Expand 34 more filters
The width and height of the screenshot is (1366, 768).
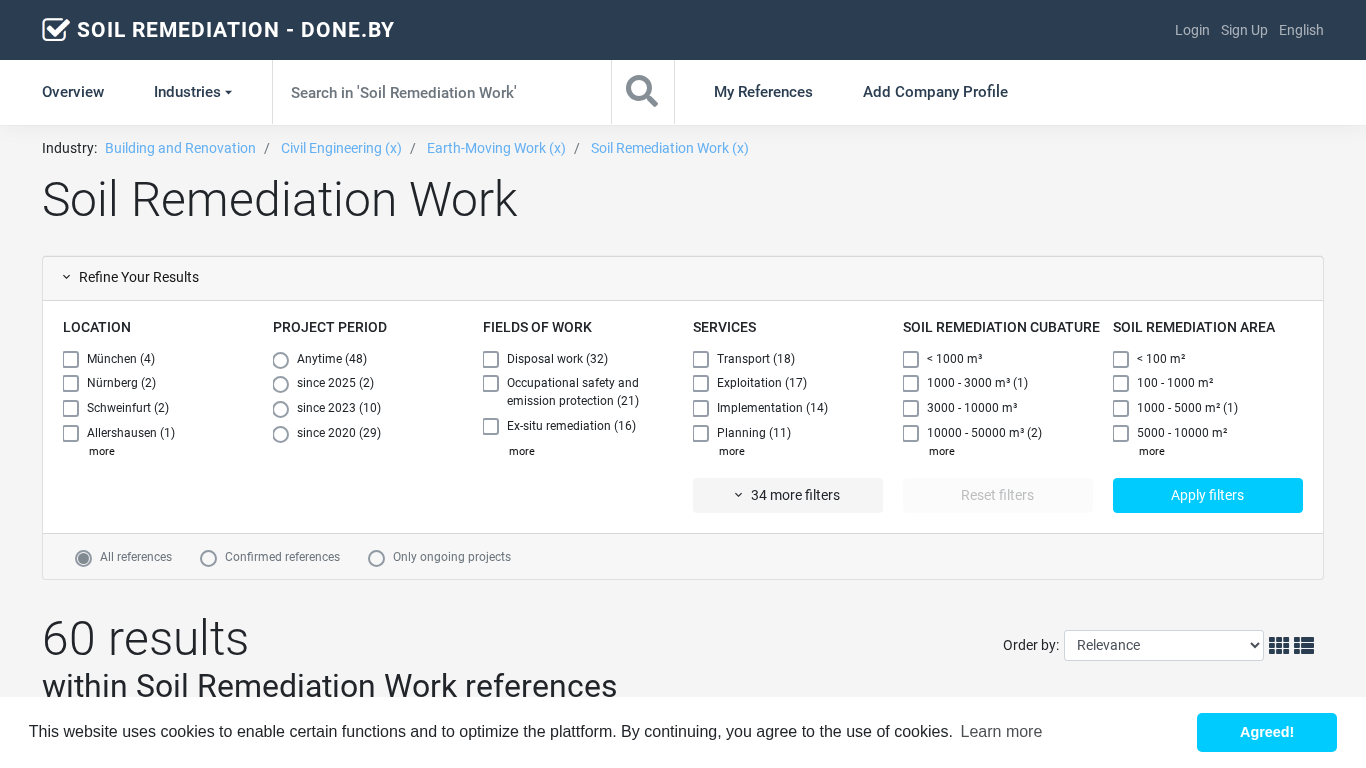787,496
